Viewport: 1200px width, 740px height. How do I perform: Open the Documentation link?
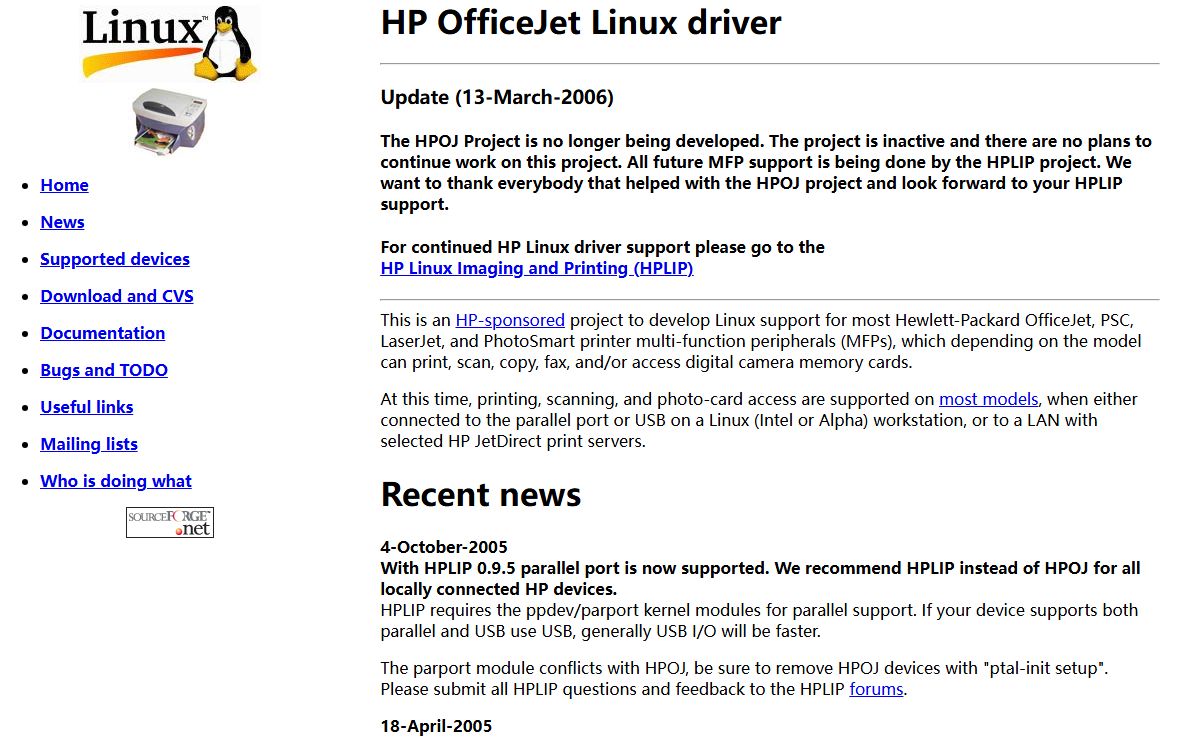(x=103, y=333)
